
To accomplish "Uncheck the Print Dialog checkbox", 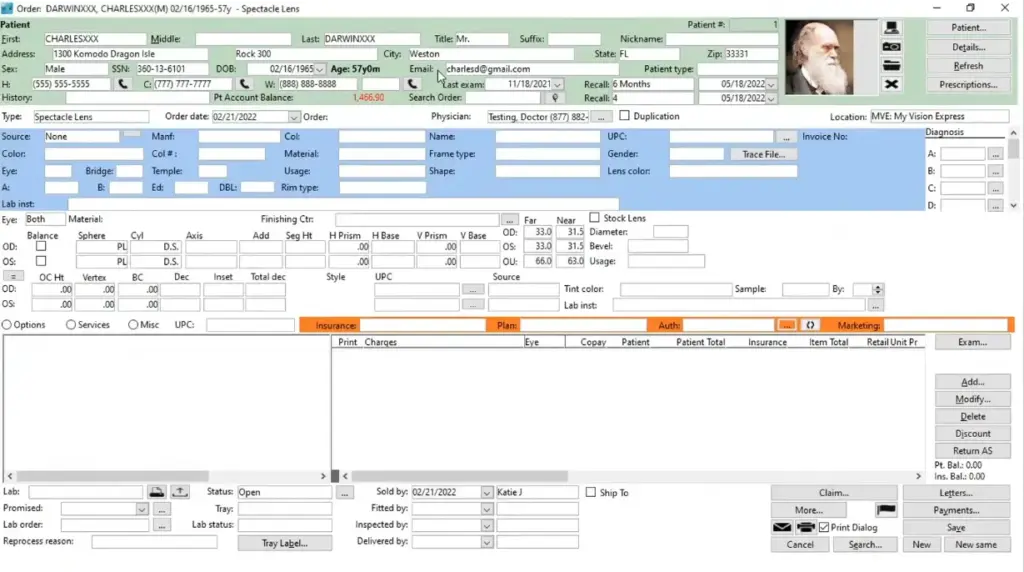I will 824,527.
